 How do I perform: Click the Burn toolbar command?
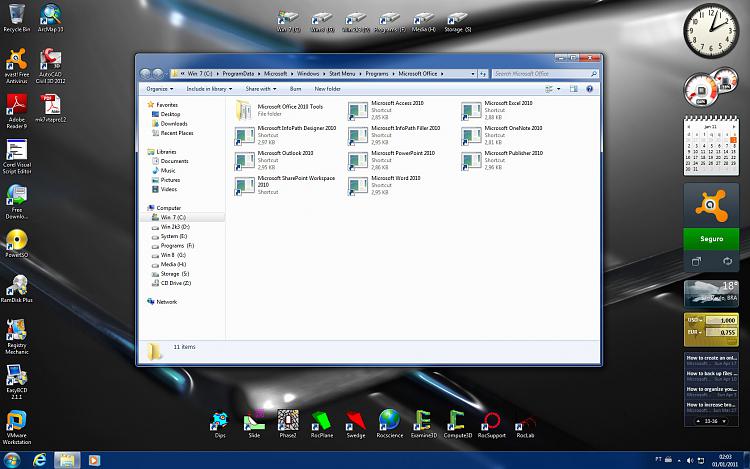coord(295,89)
